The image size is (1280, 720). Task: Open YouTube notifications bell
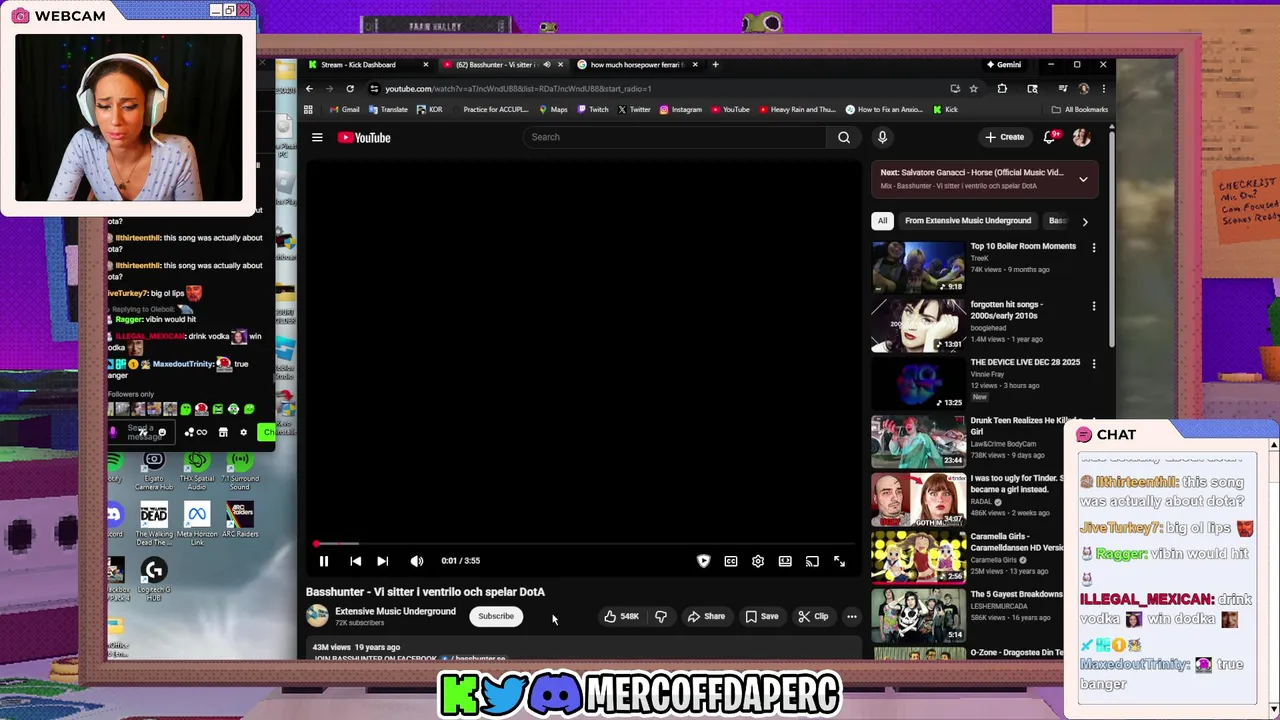pyautogui.click(x=1050, y=137)
